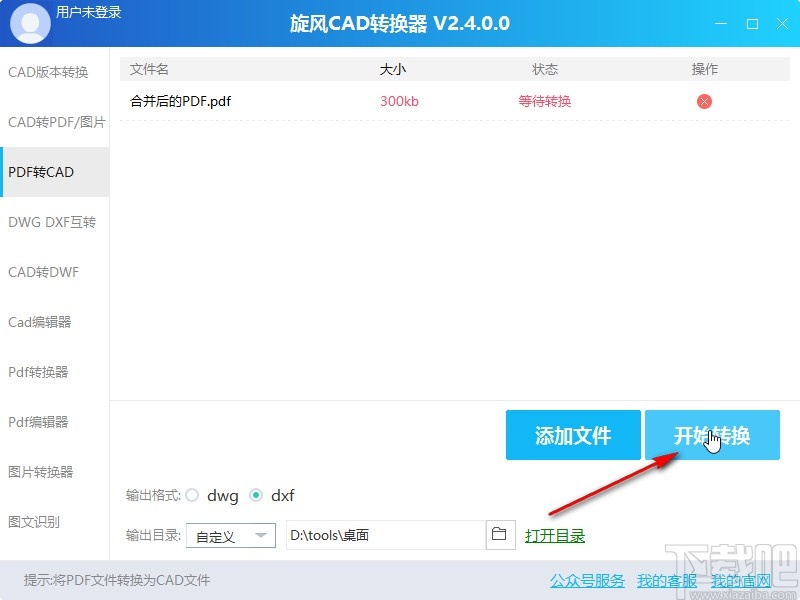The image size is (800, 600).
Task: Select the dxf output format
Action: [257, 495]
